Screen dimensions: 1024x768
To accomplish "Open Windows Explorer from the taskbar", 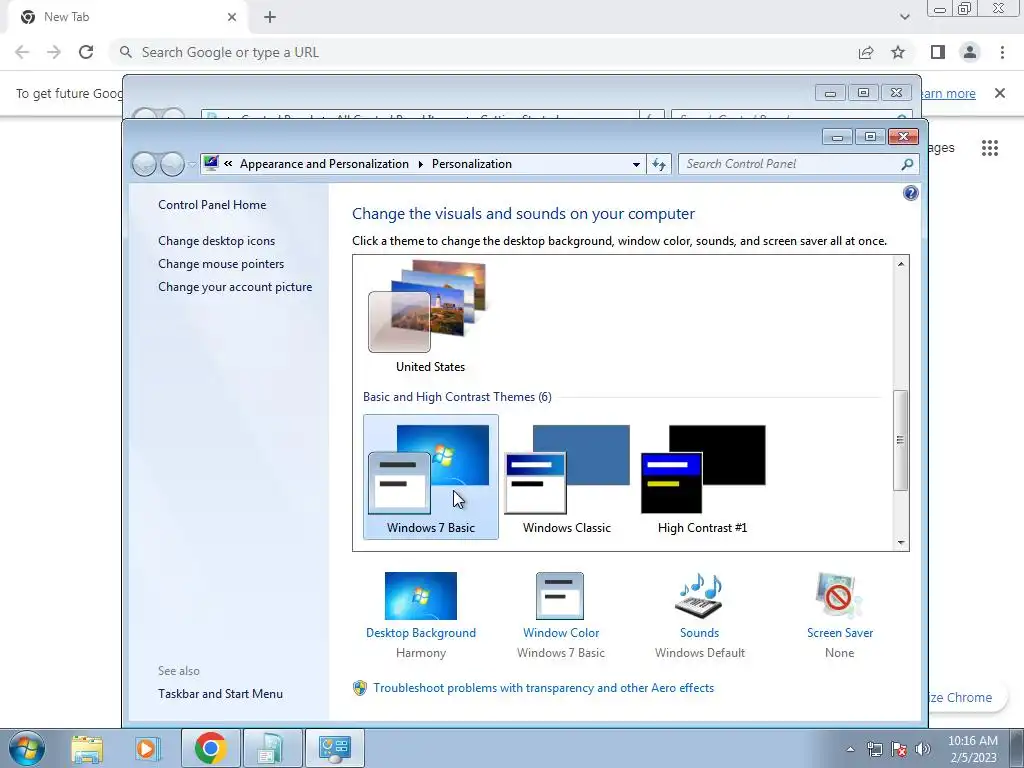I will [87, 748].
